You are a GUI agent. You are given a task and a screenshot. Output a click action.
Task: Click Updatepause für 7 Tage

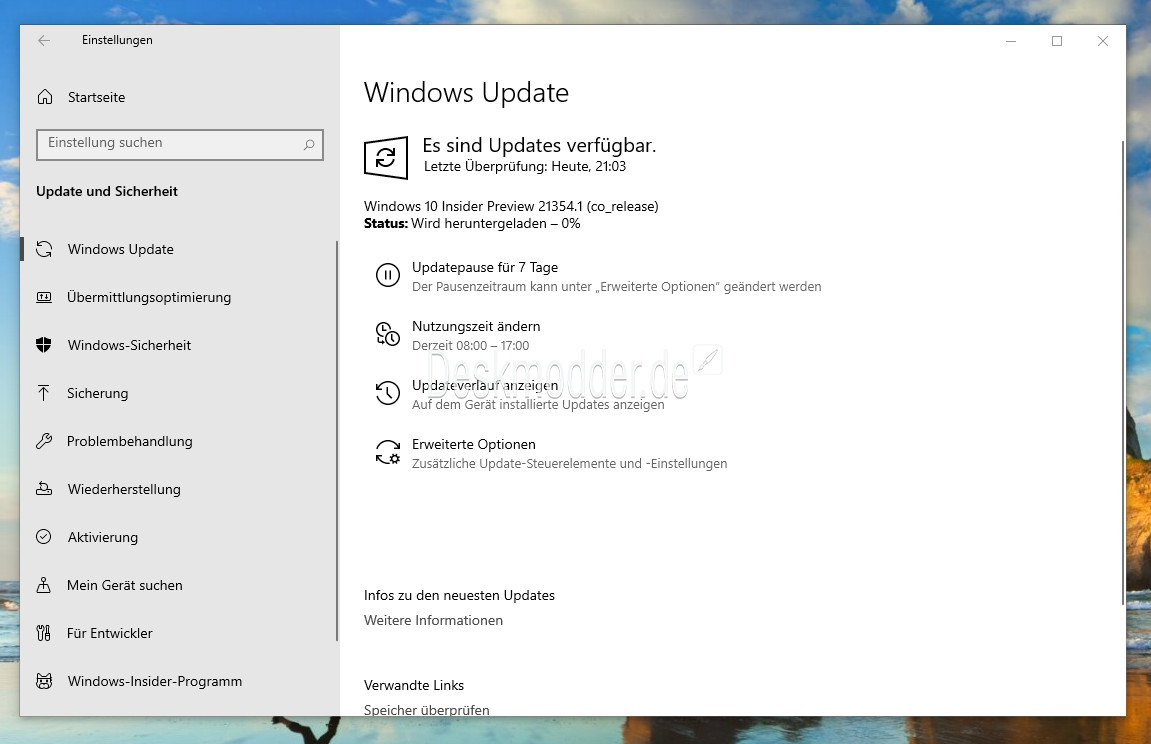pos(484,267)
